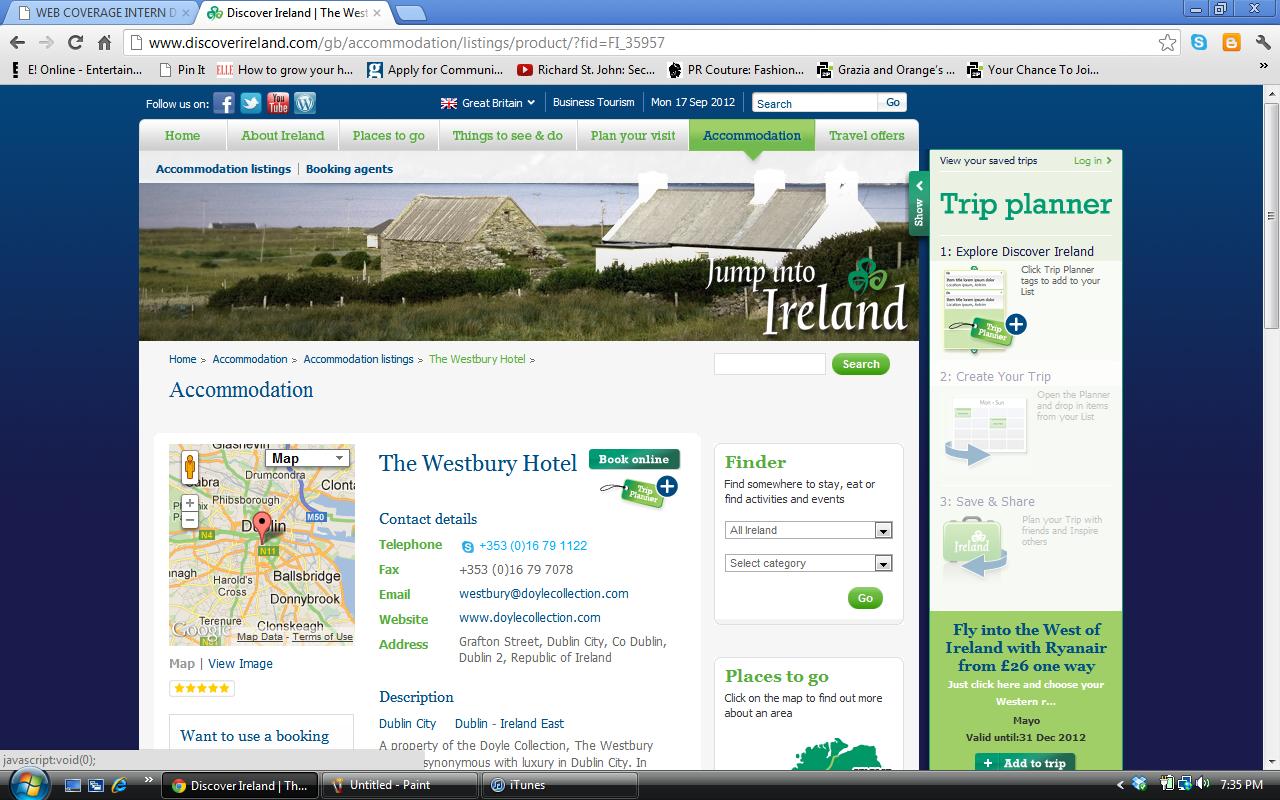Click the browser forward arrow

tap(46, 42)
